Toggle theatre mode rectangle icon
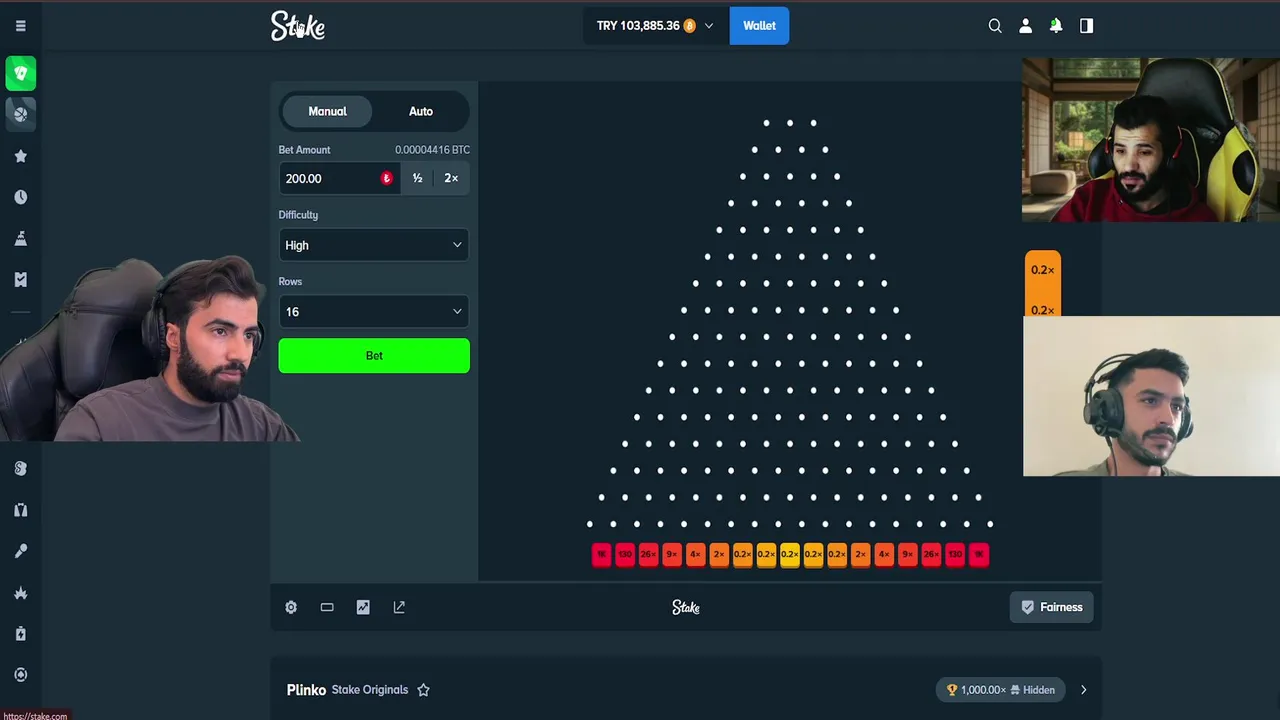Viewport: 1280px width, 720px height. (x=327, y=607)
